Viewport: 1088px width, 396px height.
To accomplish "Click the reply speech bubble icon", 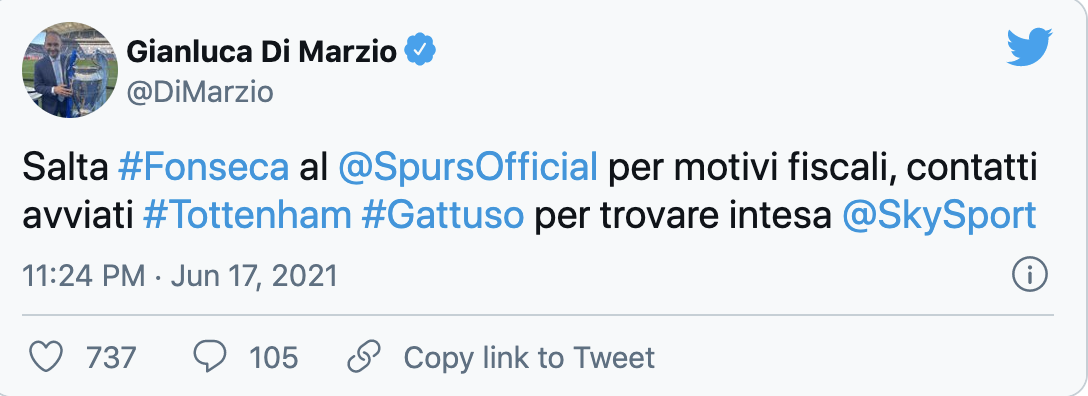I will point(210,357).
